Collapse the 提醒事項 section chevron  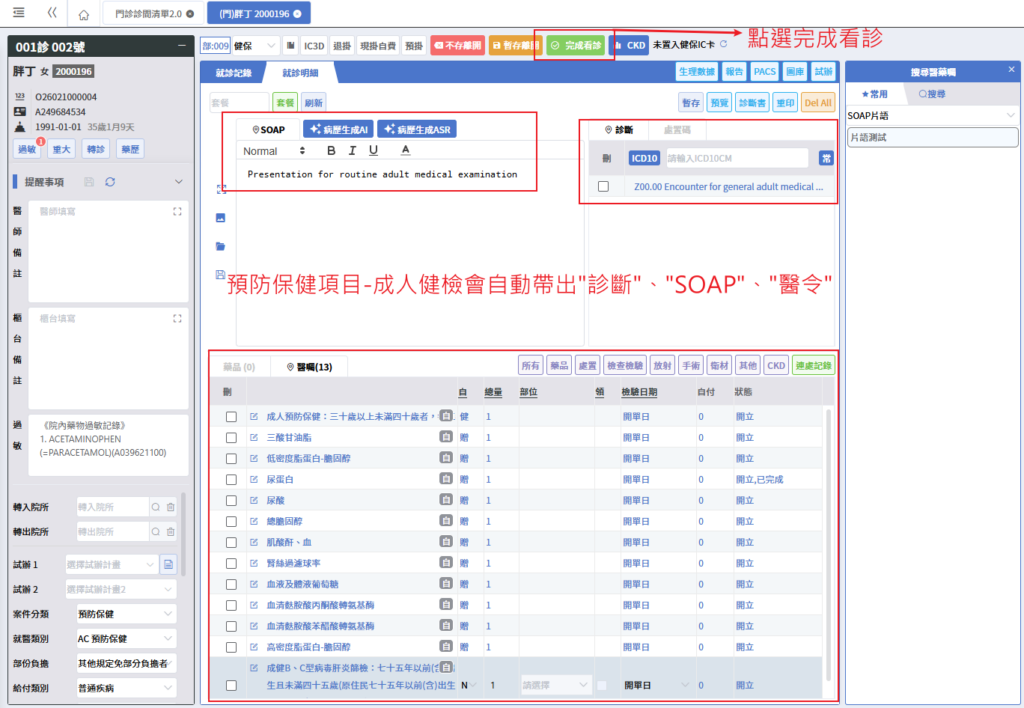click(x=179, y=181)
